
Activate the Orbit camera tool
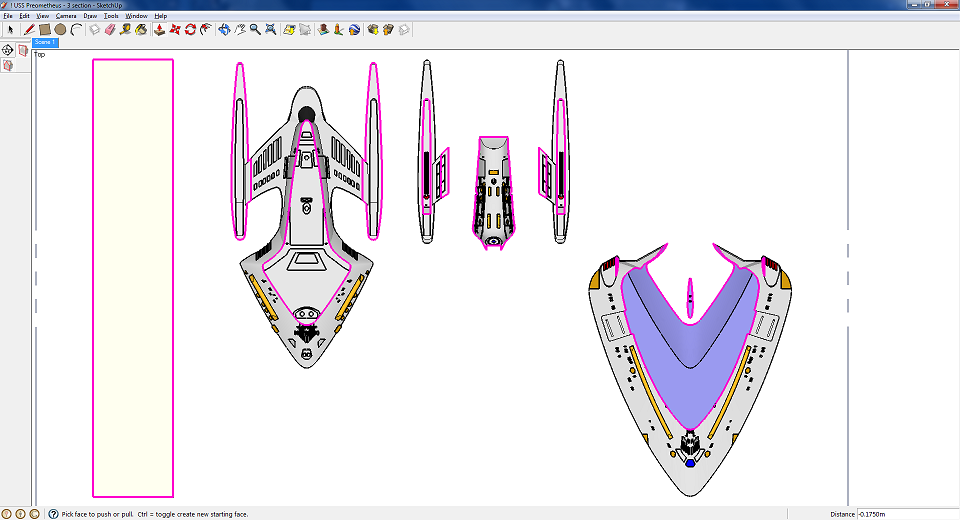[224, 29]
